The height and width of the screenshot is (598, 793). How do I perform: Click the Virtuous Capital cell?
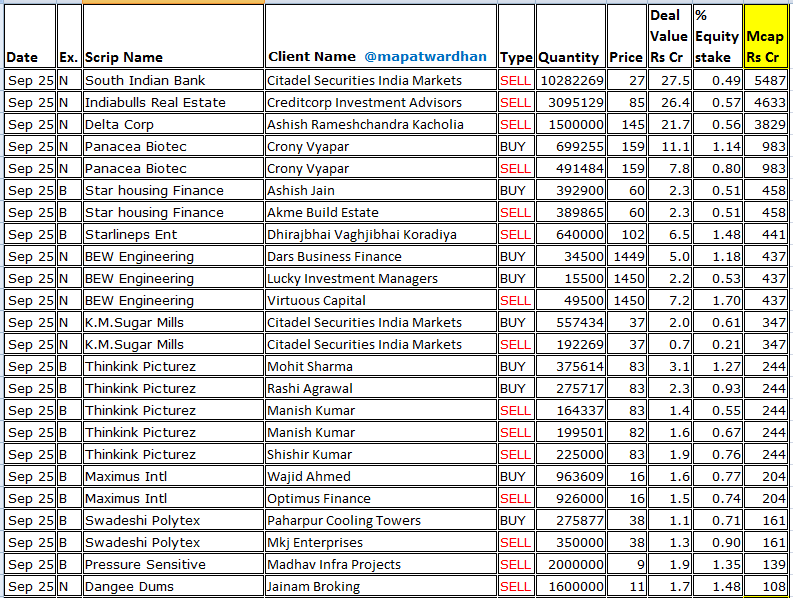pyautogui.click(x=381, y=301)
